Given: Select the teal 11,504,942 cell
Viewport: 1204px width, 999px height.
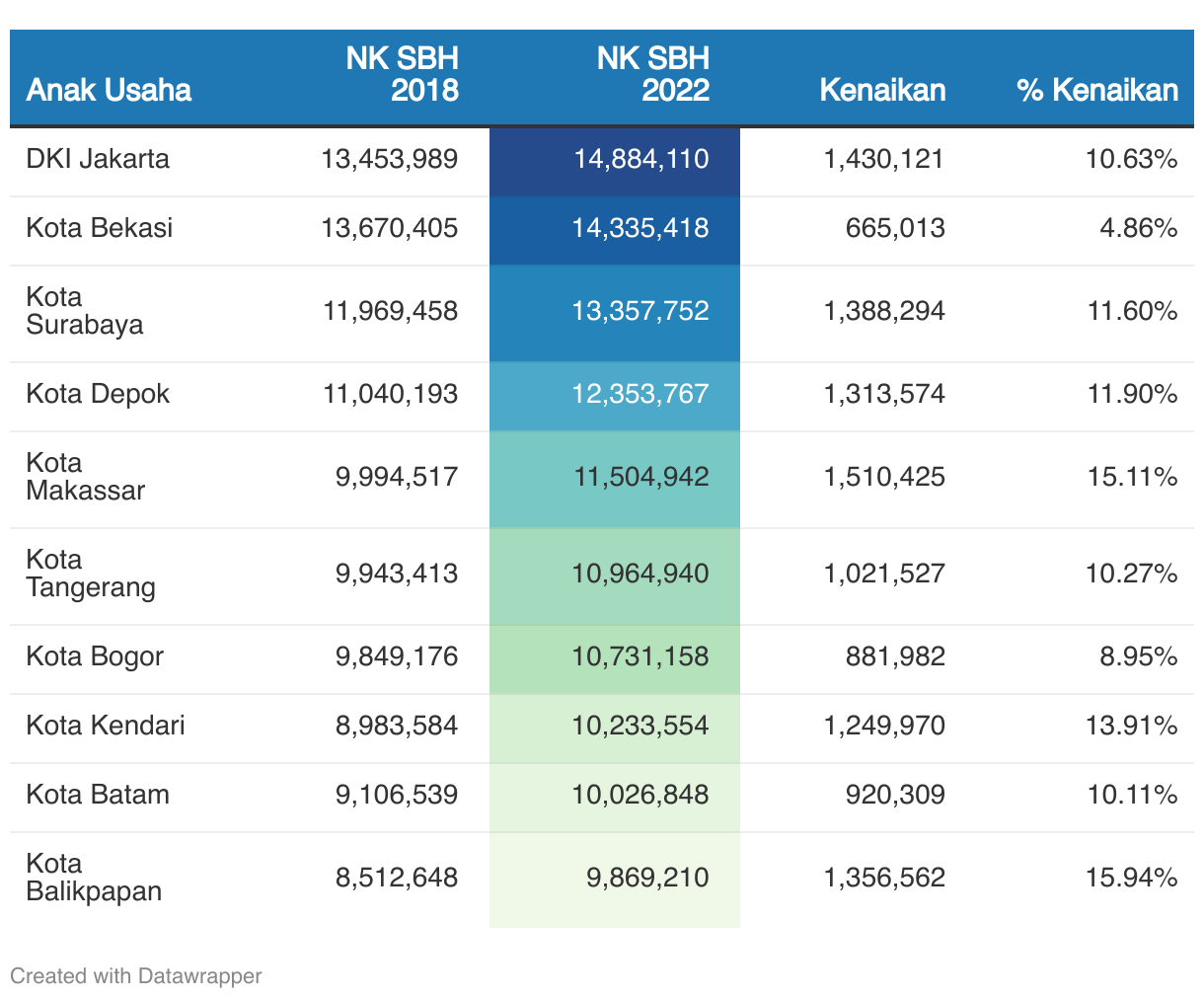Looking at the screenshot, I should pyautogui.click(x=640, y=477).
